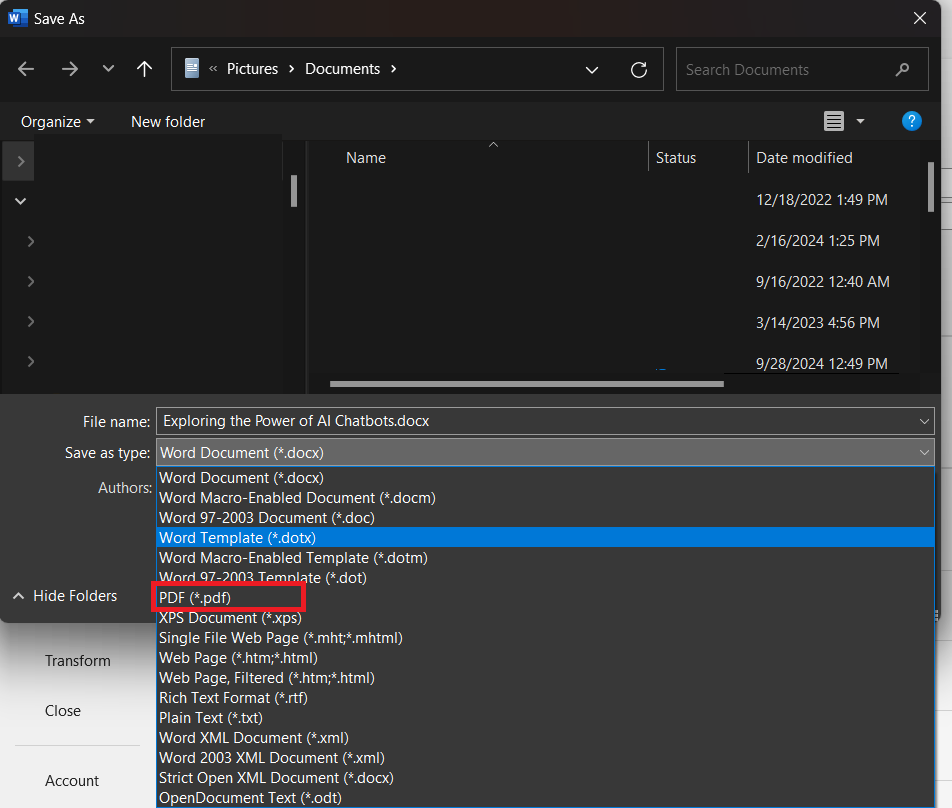Click the navigation pane vertical scrollbar

(294, 191)
